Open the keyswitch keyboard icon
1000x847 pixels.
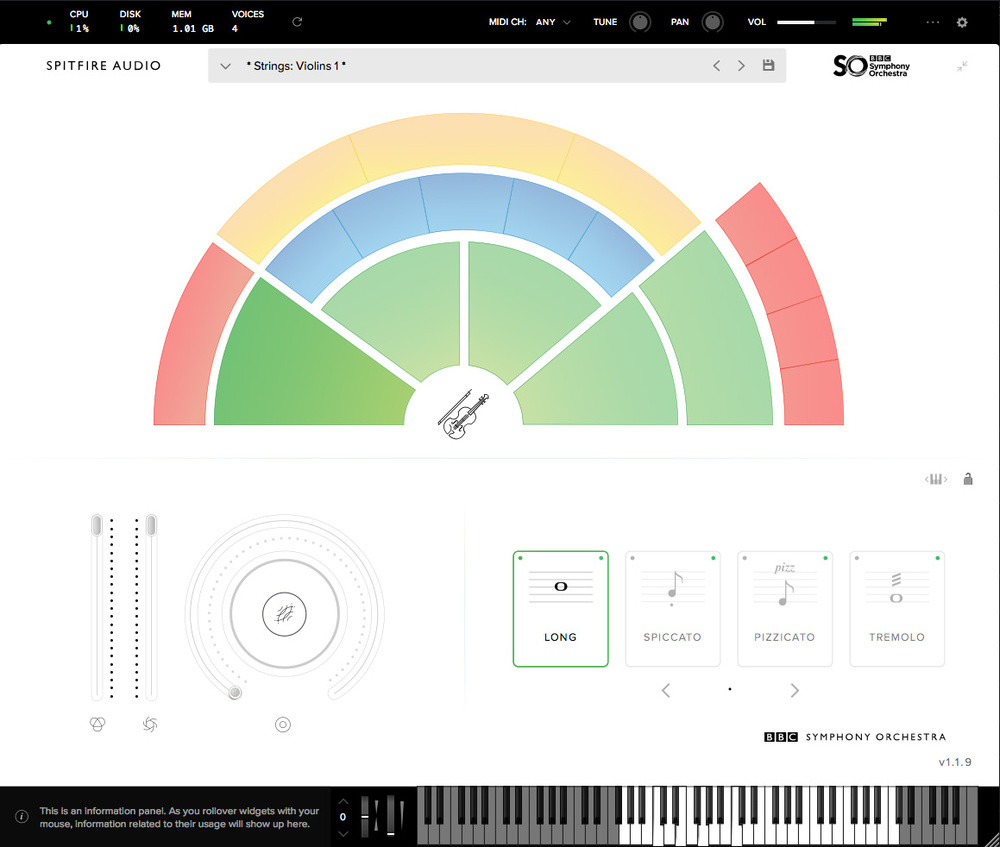(x=936, y=479)
